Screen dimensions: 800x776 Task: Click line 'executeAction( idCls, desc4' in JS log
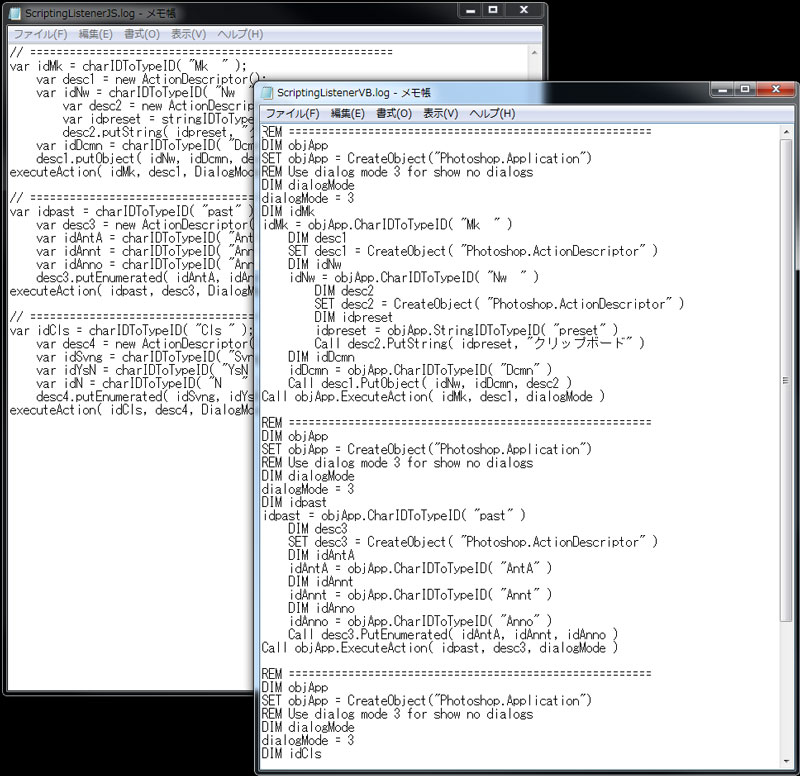pos(131,410)
